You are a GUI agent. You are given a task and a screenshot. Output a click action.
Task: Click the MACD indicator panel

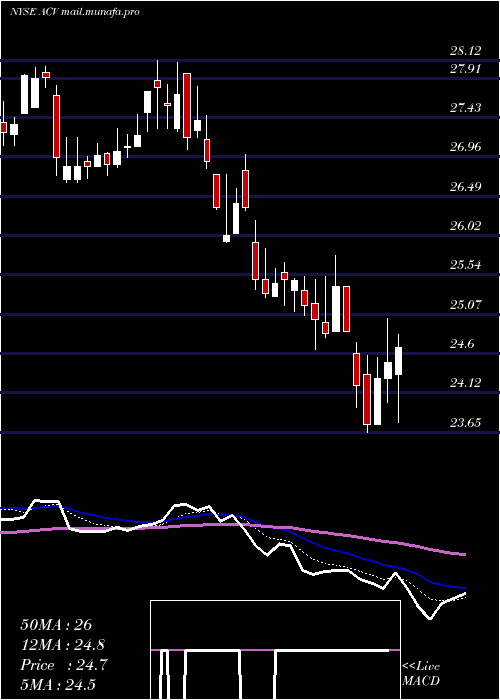pyautogui.click(x=275, y=650)
